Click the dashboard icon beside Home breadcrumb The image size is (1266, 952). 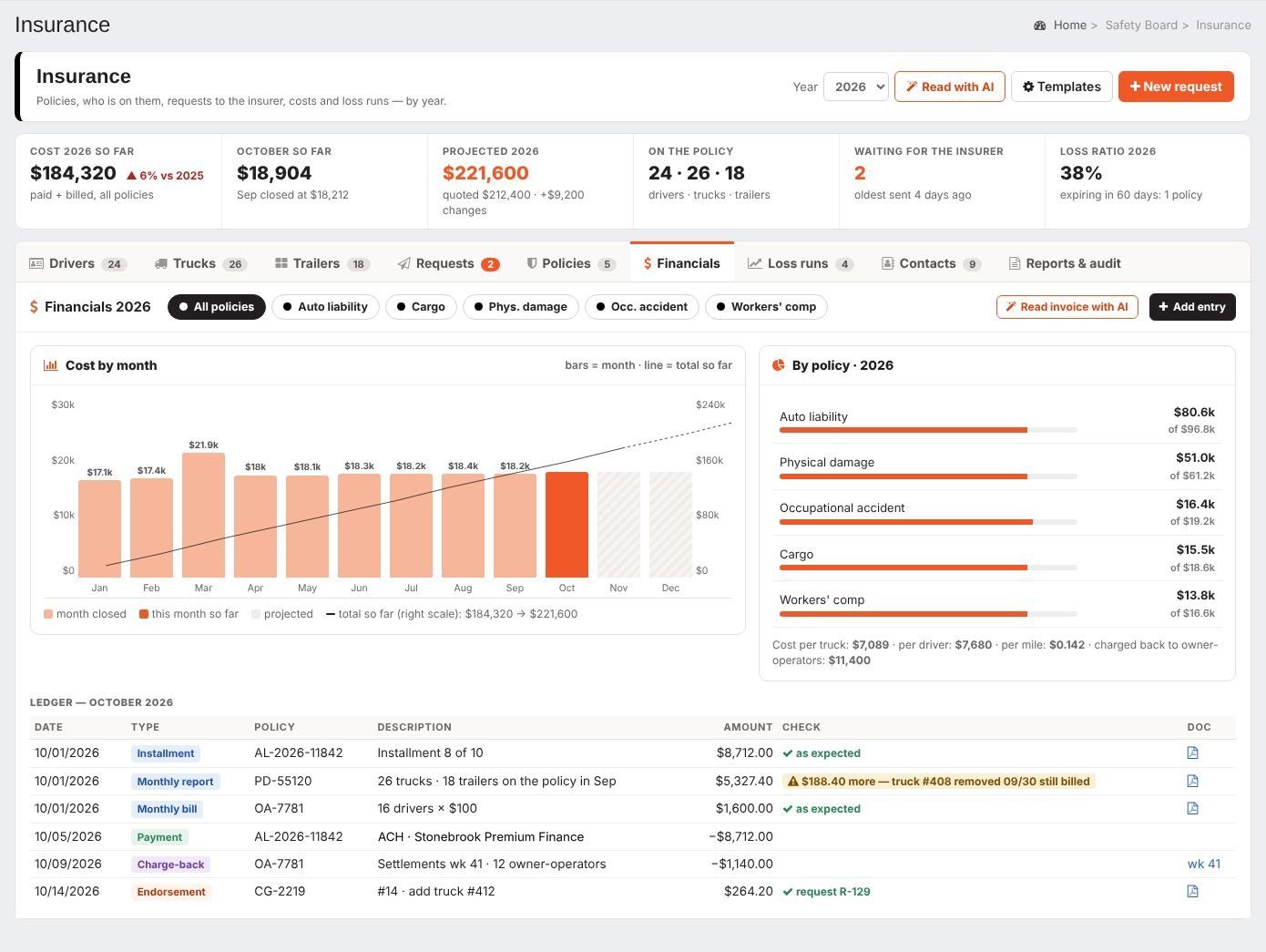(x=1039, y=26)
